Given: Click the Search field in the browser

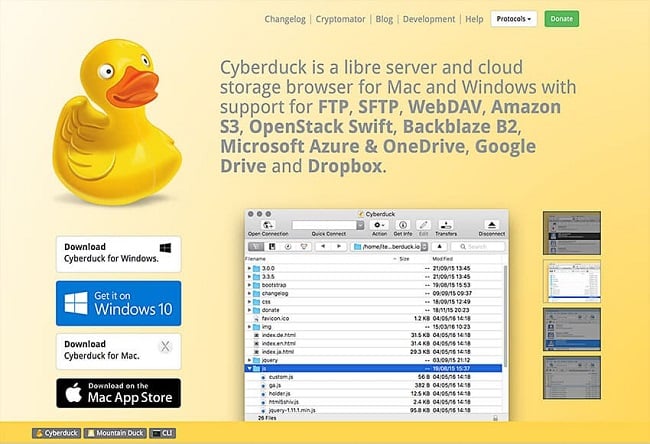Looking at the screenshot, I should coord(478,247).
